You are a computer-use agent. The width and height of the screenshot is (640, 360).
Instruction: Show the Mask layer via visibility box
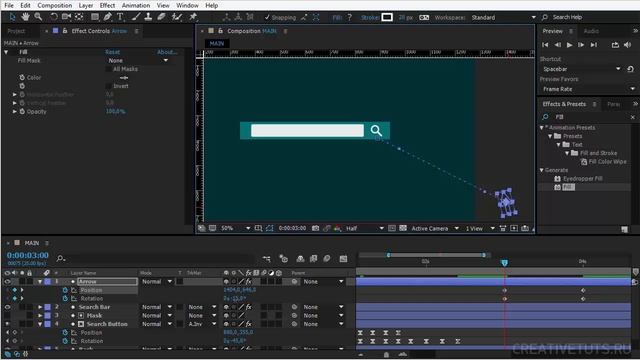click(7, 316)
